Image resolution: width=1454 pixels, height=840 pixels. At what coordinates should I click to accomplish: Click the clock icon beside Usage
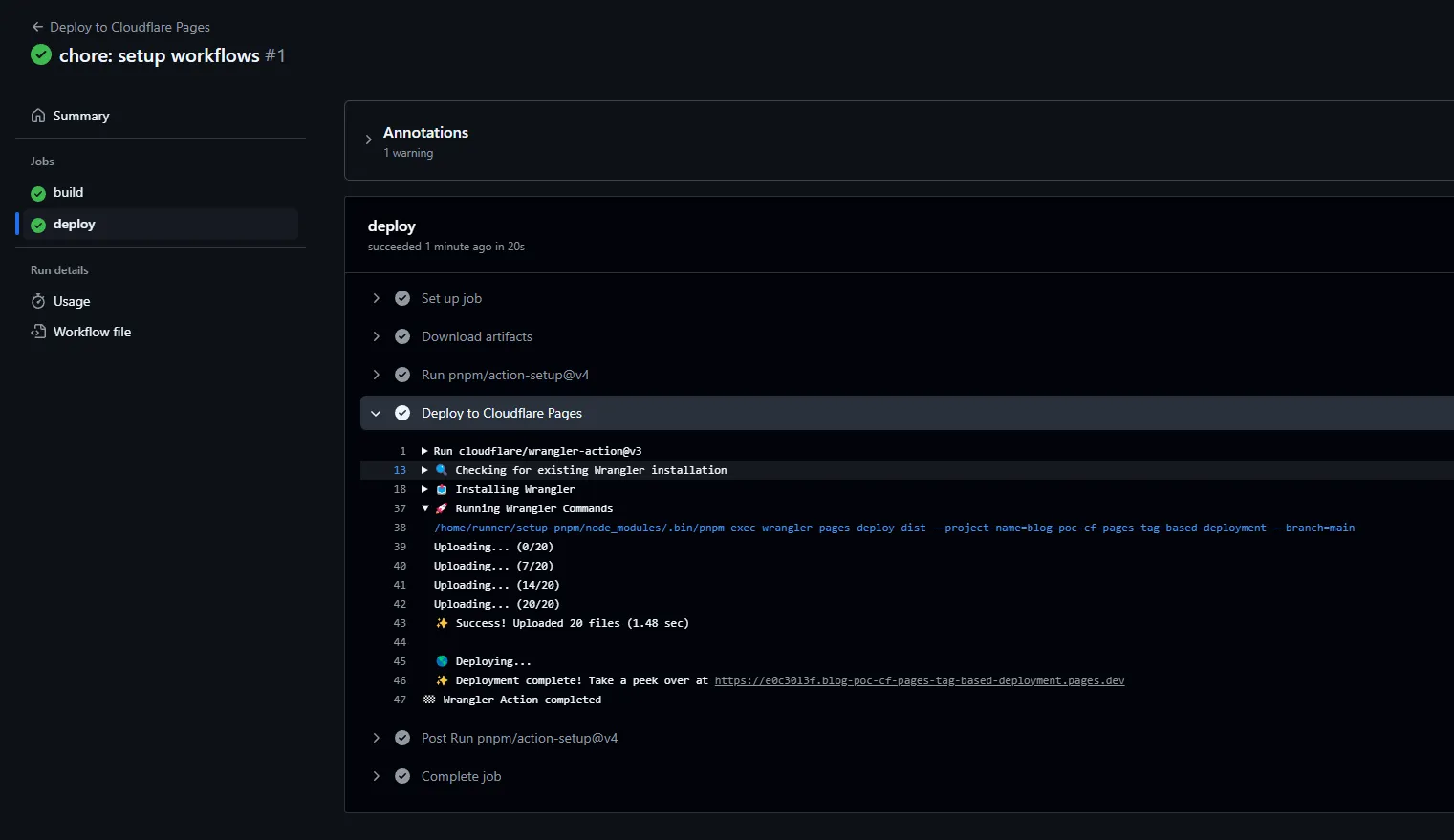(37, 301)
